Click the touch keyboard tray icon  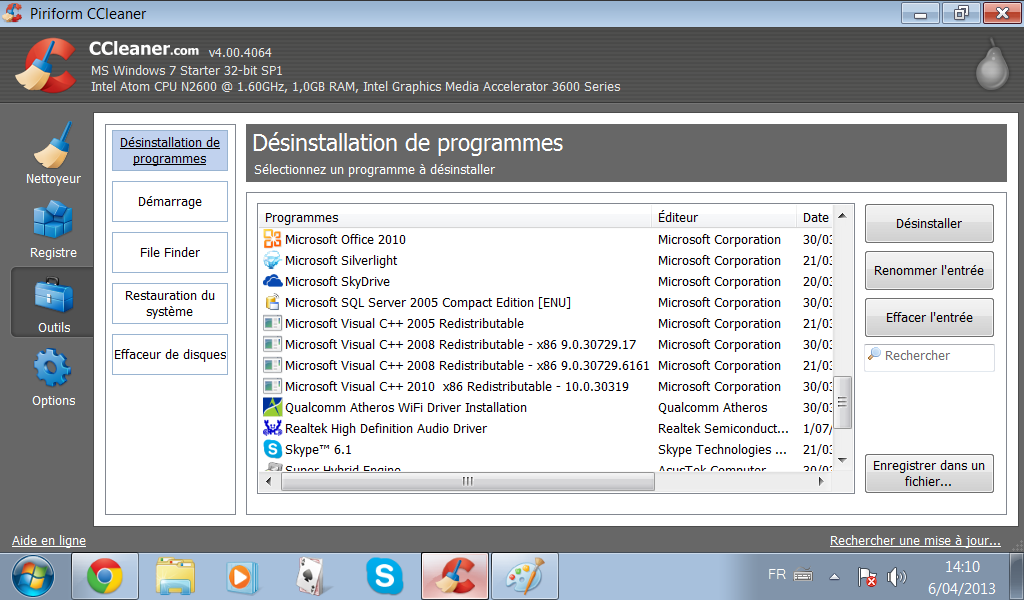803,576
